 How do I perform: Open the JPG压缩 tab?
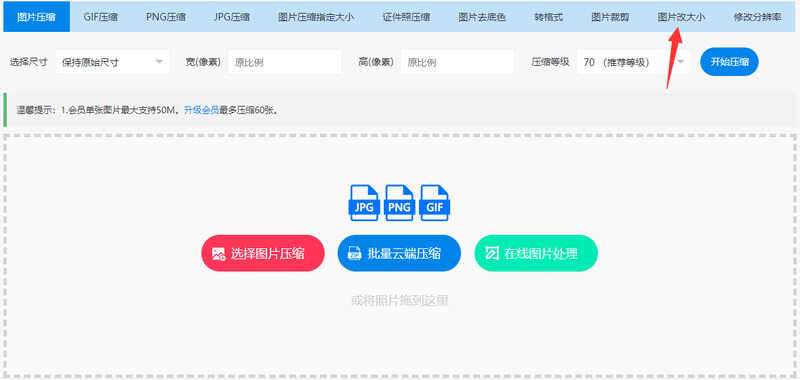pyautogui.click(x=232, y=17)
